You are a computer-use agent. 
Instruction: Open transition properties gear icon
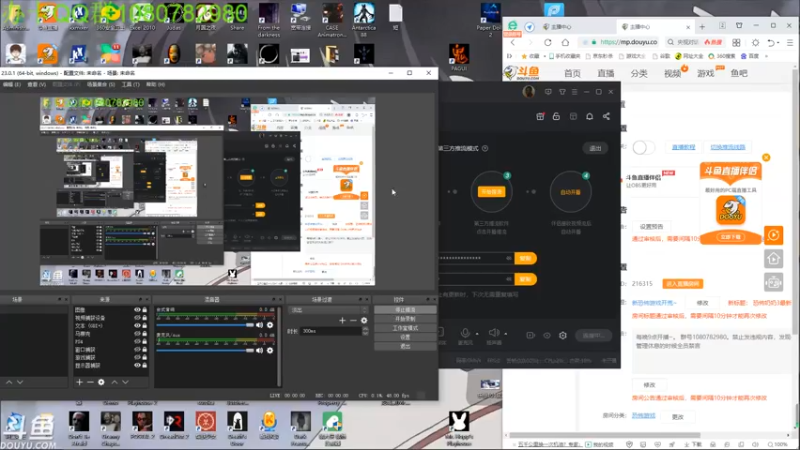[364, 320]
